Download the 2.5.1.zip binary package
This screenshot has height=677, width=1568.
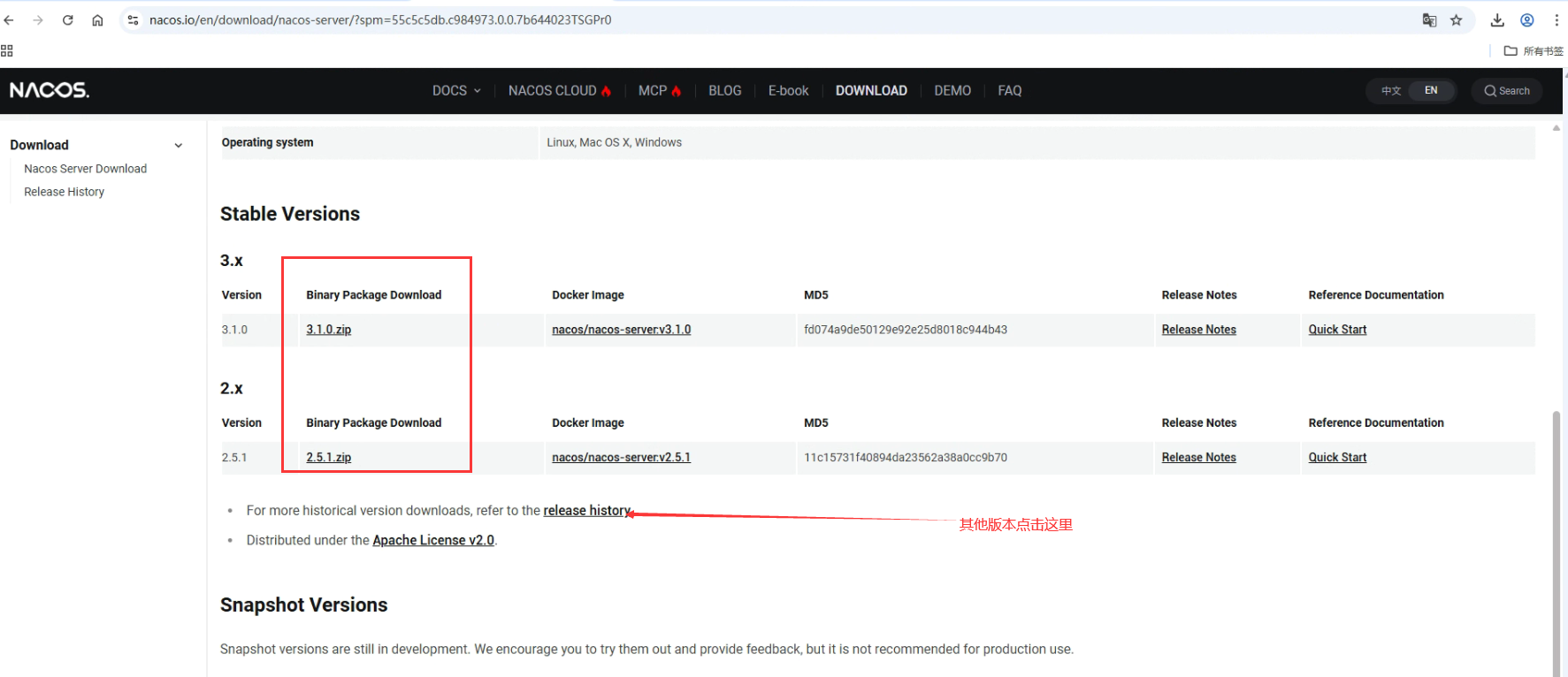[329, 458]
